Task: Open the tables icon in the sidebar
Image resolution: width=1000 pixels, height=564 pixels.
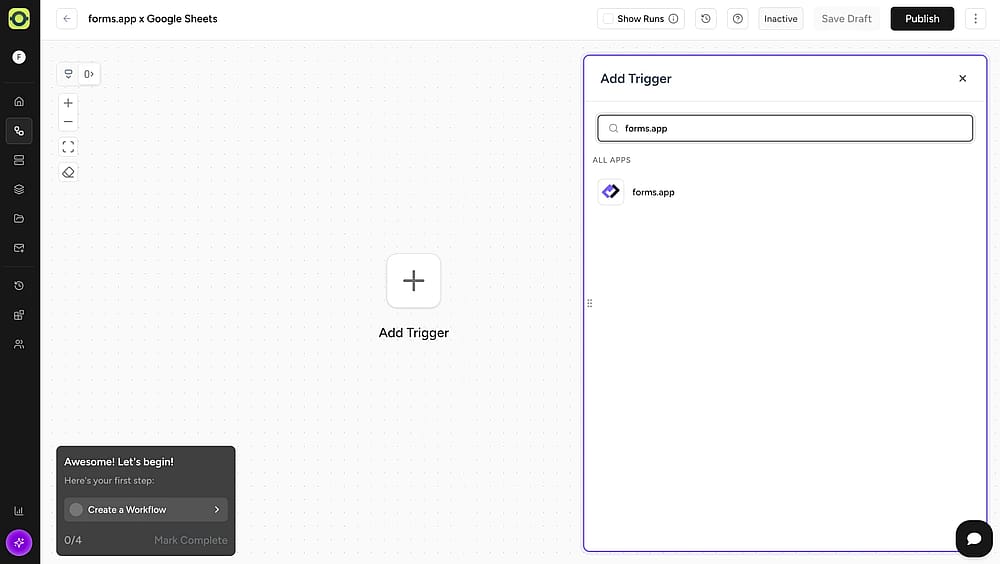Action: [x=19, y=160]
